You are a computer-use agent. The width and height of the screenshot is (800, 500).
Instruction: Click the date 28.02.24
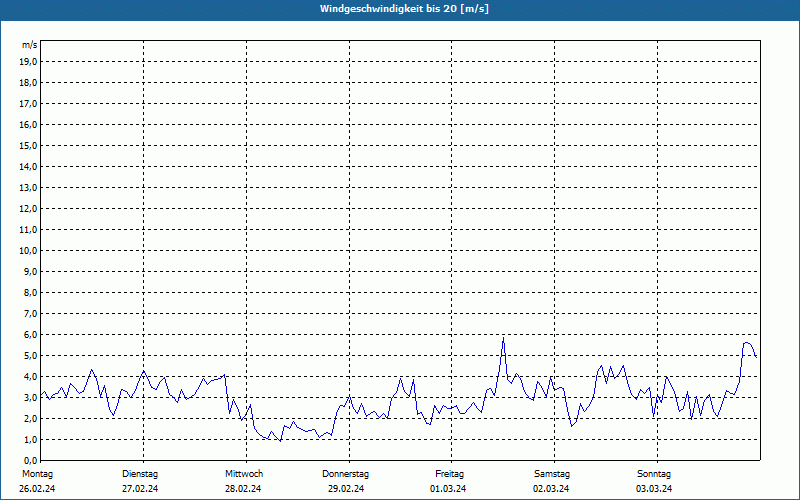click(x=243, y=489)
